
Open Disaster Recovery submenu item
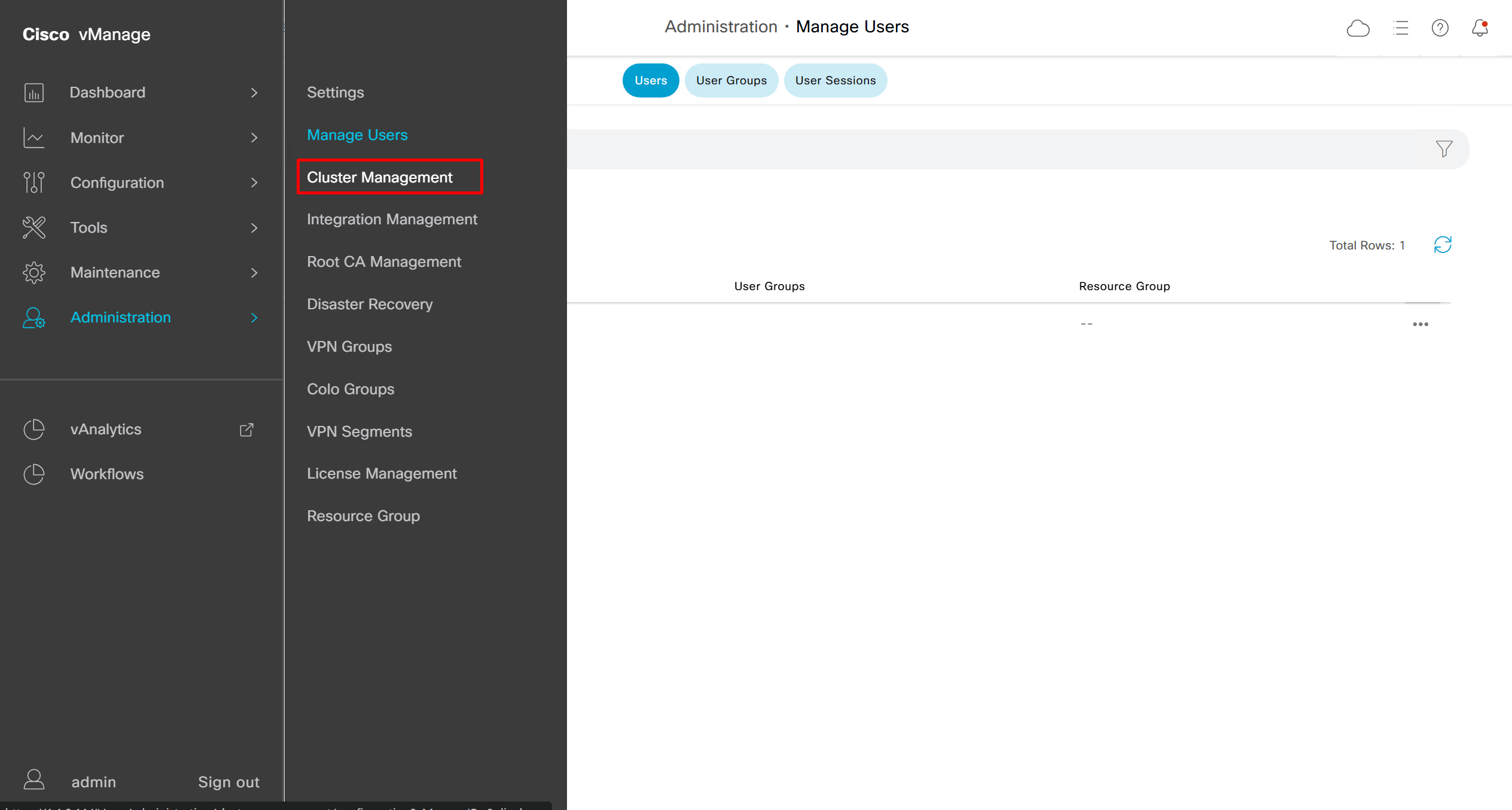370,304
